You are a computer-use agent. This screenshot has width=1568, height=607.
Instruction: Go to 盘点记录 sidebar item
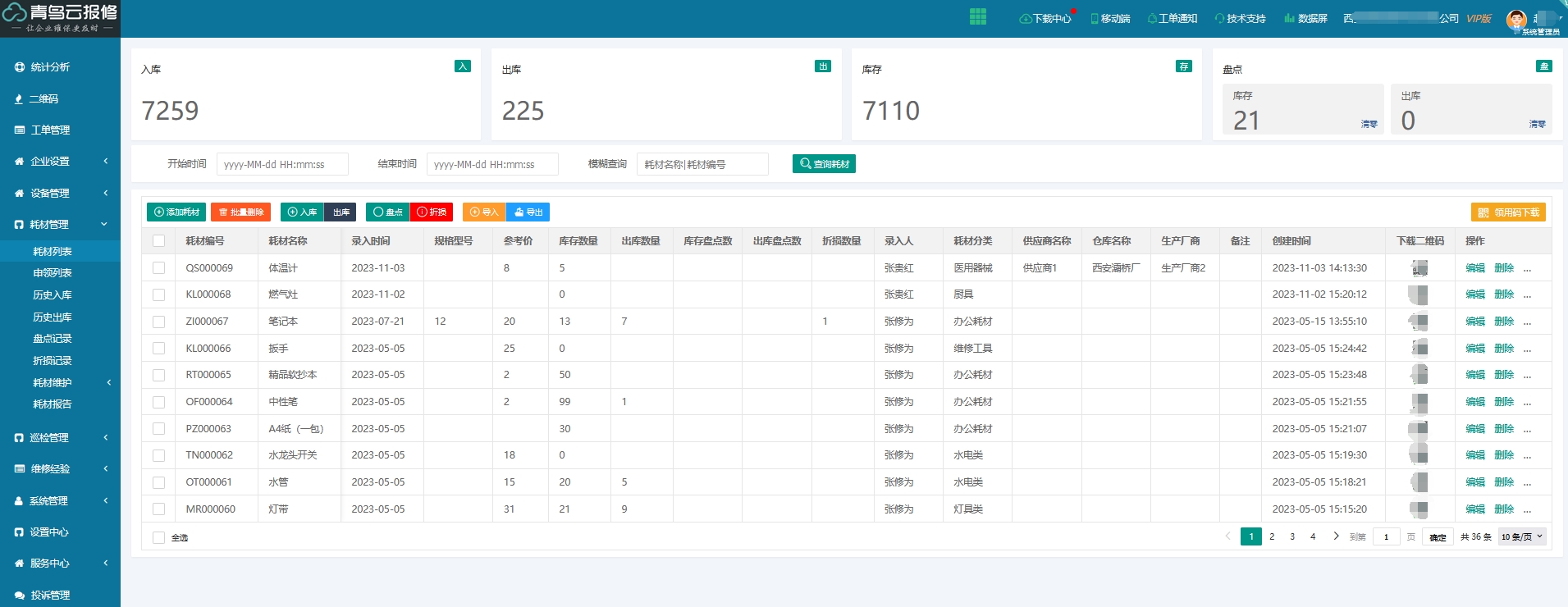pyautogui.click(x=53, y=339)
